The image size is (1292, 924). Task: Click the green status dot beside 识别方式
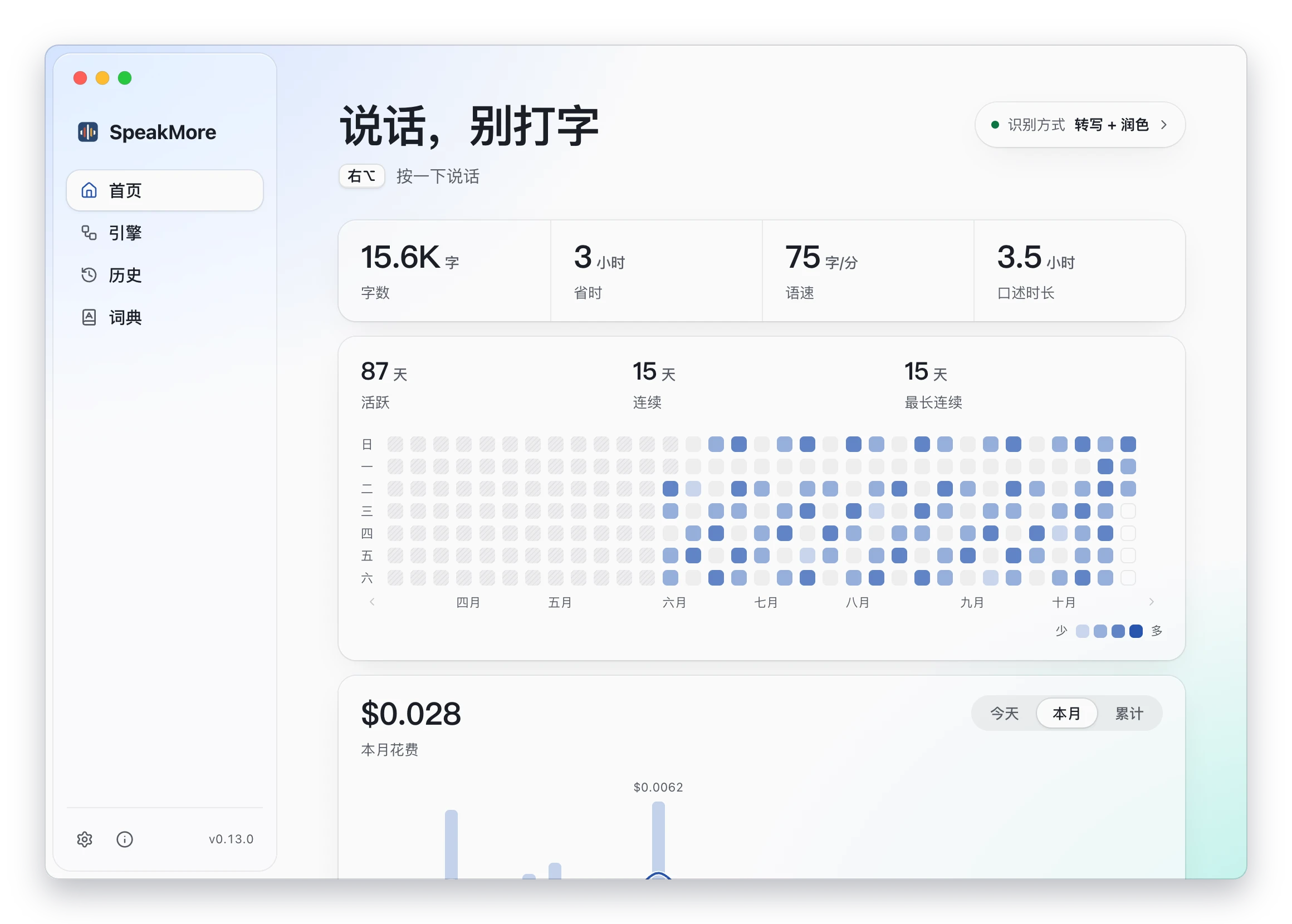995,125
